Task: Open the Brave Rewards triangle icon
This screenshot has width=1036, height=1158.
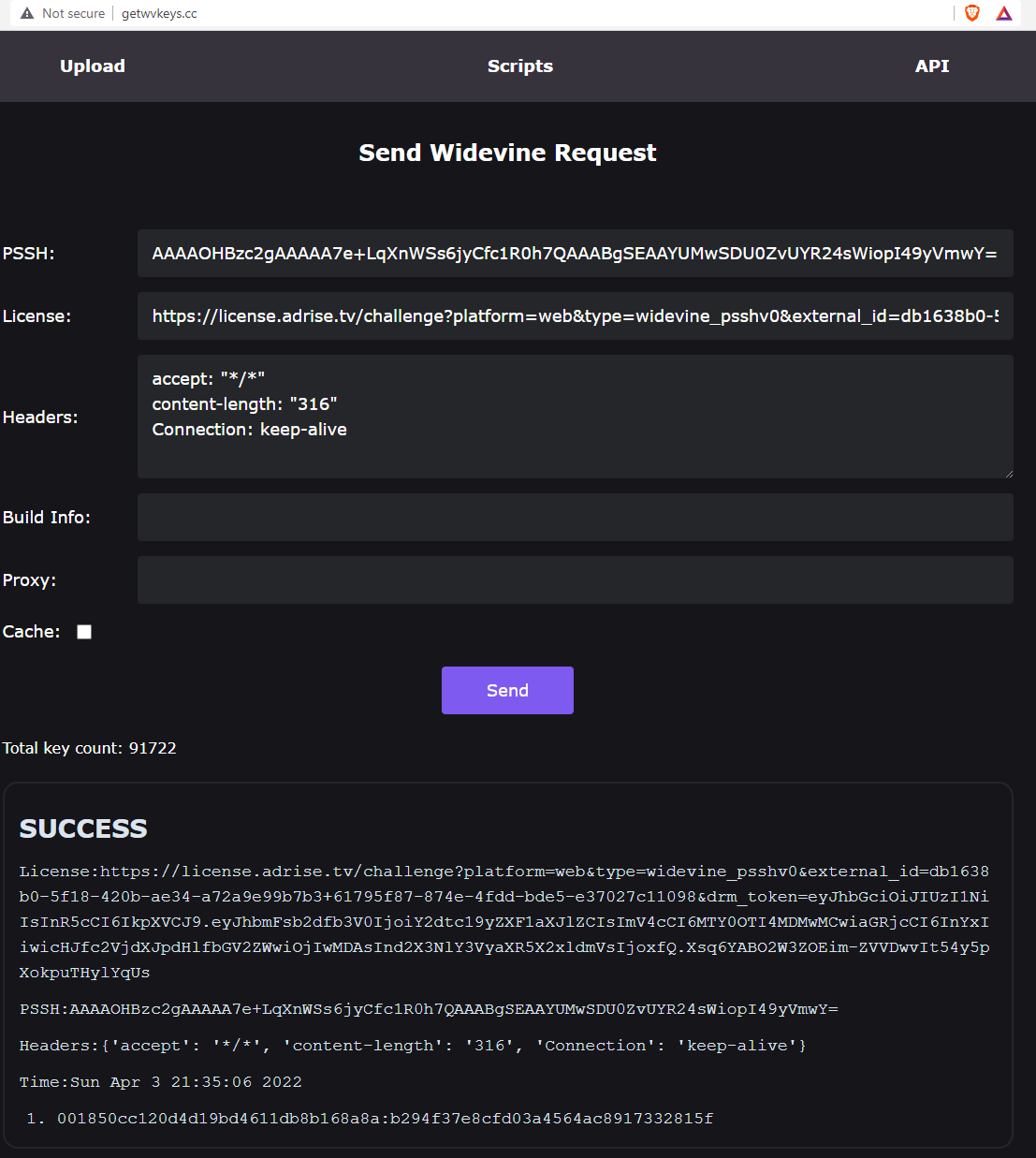Action: [1004, 13]
